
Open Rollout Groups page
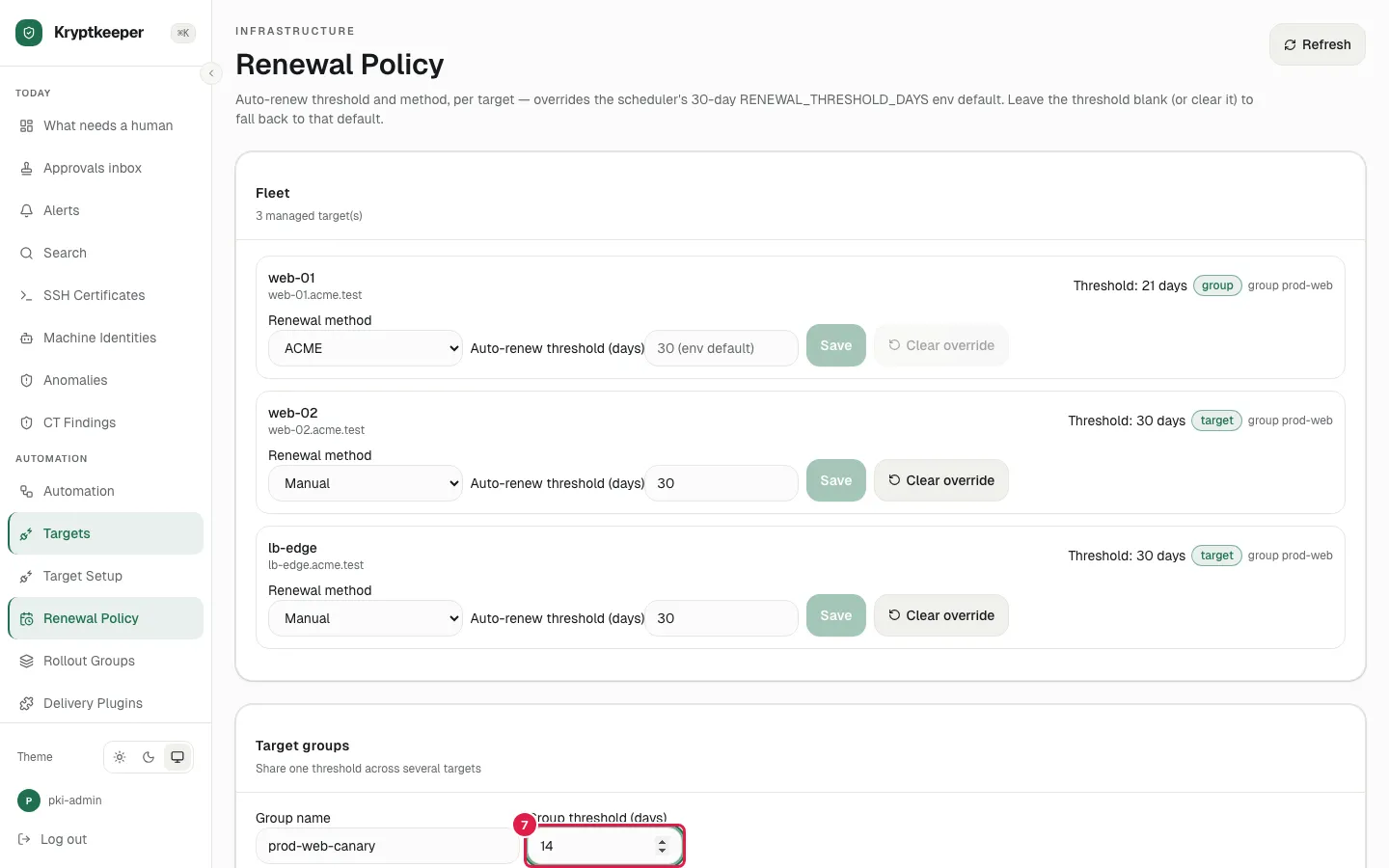[106, 661]
